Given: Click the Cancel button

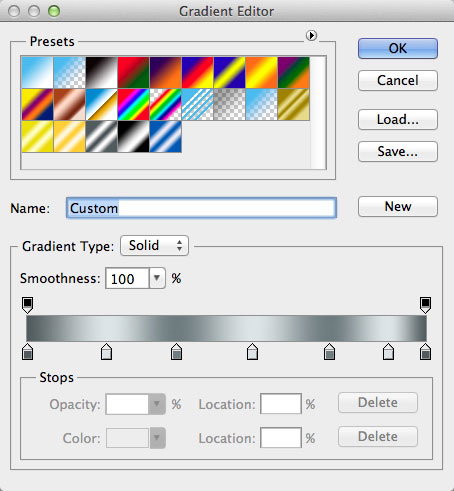Looking at the screenshot, I should [398, 80].
